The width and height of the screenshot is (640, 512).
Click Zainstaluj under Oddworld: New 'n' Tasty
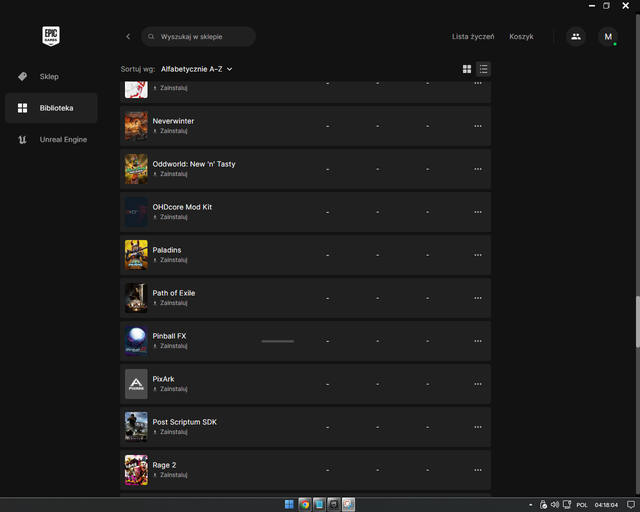[x=170, y=174]
